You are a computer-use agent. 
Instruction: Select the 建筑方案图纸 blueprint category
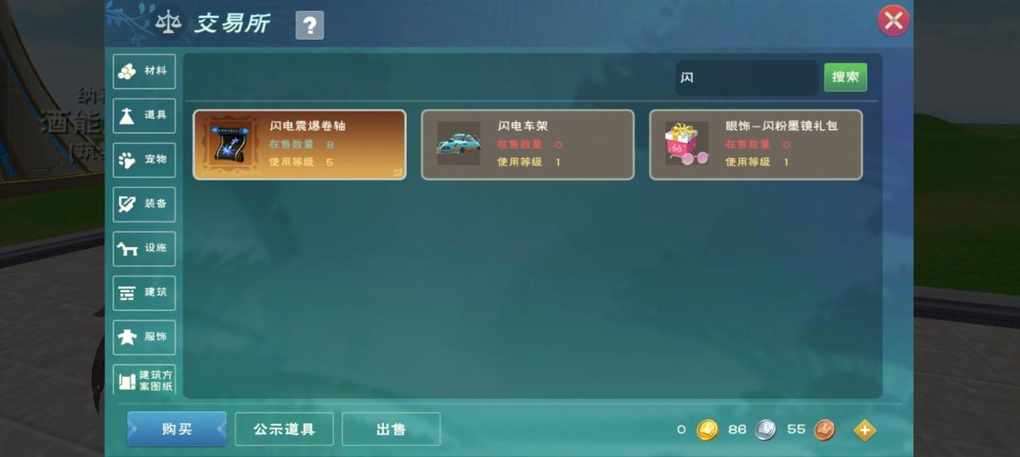click(144, 380)
